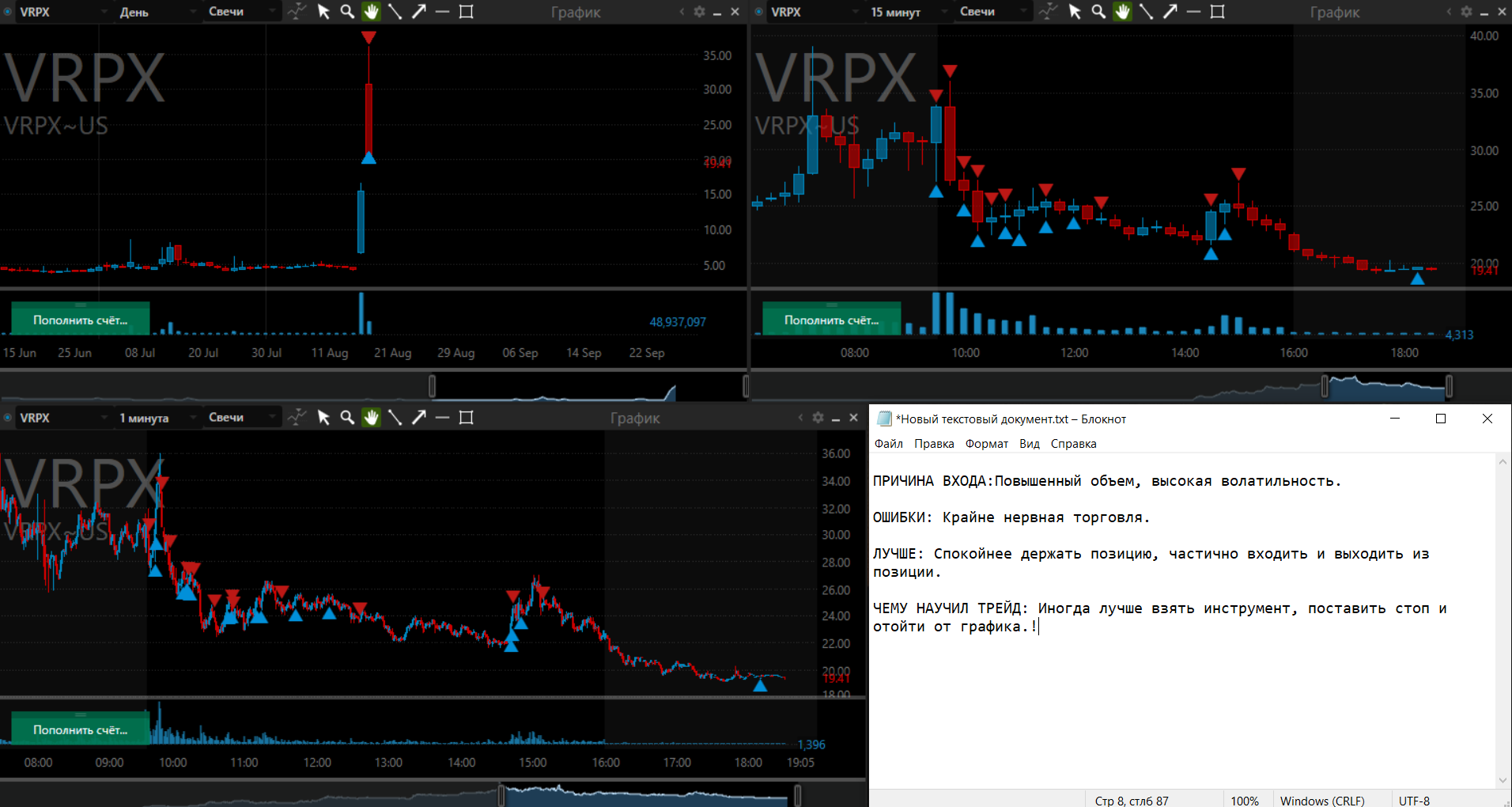Viewport: 1512px width, 807px height.
Task: Click left range handle of daily chart navigator
Action: point(432,386)
